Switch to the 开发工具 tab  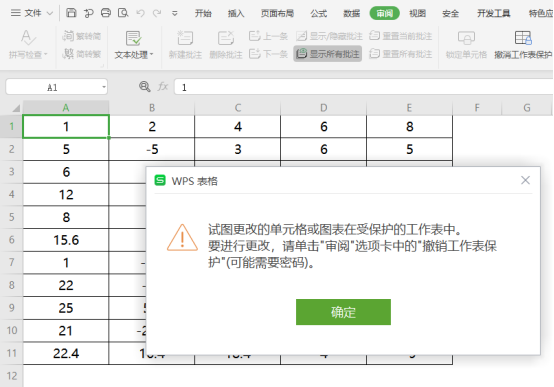click(494, 13)
